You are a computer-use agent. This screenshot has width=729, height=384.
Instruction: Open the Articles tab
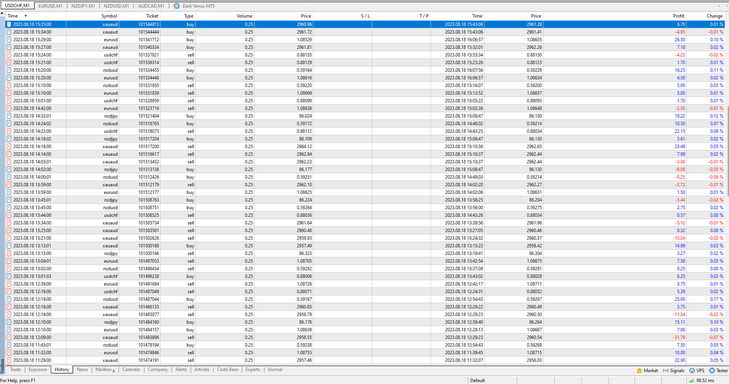pyautogui.click(x=202, y=370)
